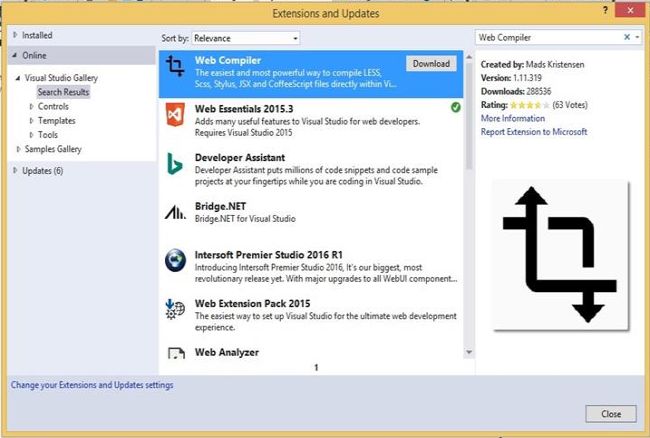
Task: Click the Bridge.NET logo icon
Action: [x=175, y=212]
